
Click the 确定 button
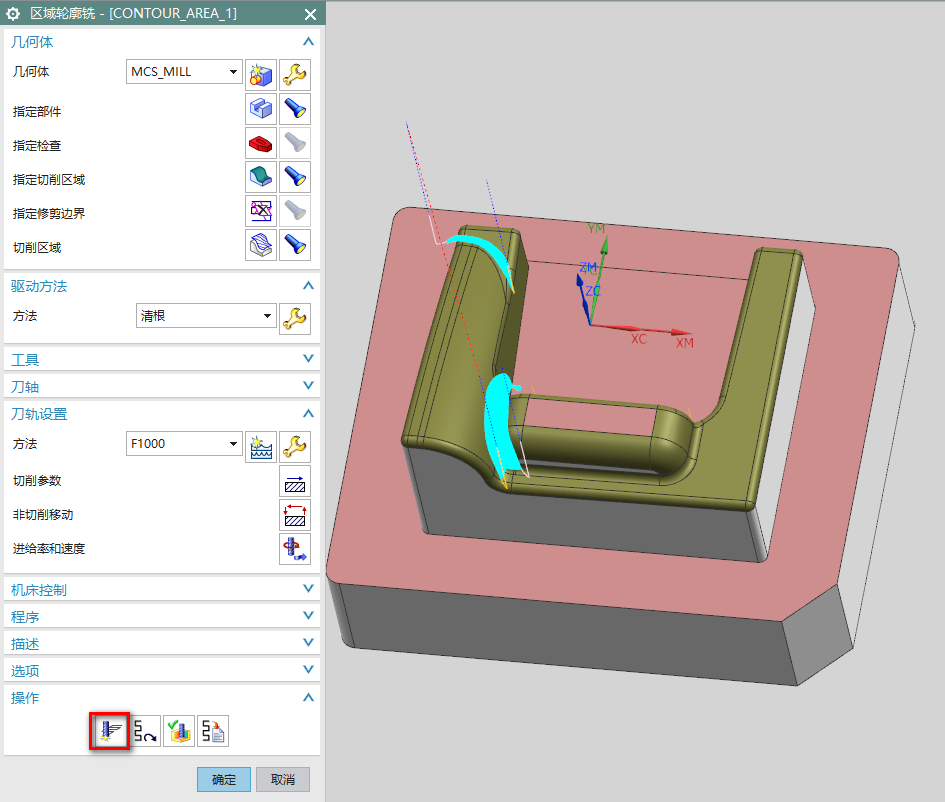[x=224, y=780]
